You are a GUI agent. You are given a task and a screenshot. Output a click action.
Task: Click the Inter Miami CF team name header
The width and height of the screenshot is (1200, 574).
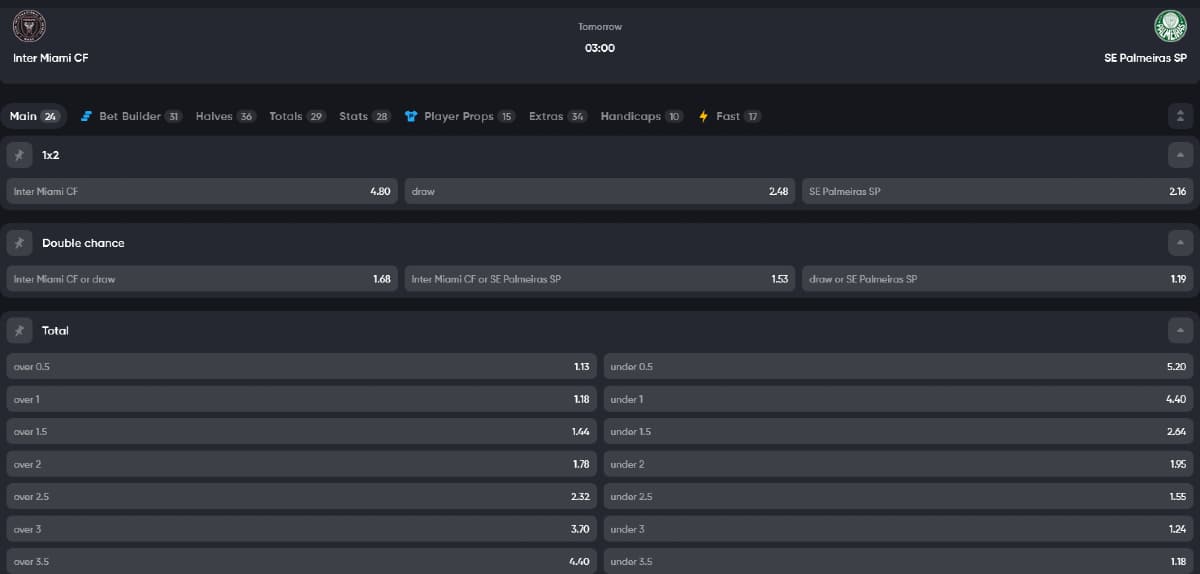pyautogui.click(x=51, y=58)
